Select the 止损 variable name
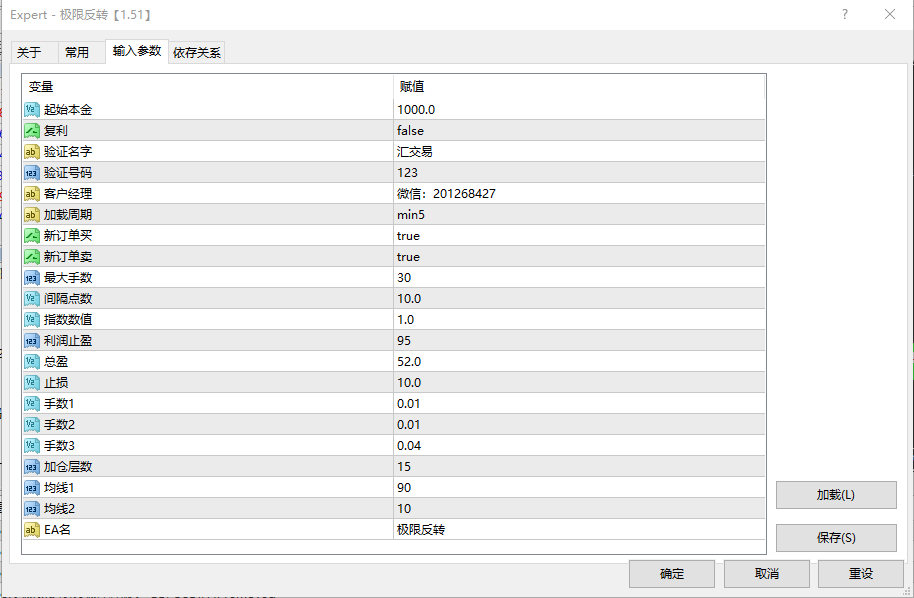The image size is (914, 598). click(56, 382)
